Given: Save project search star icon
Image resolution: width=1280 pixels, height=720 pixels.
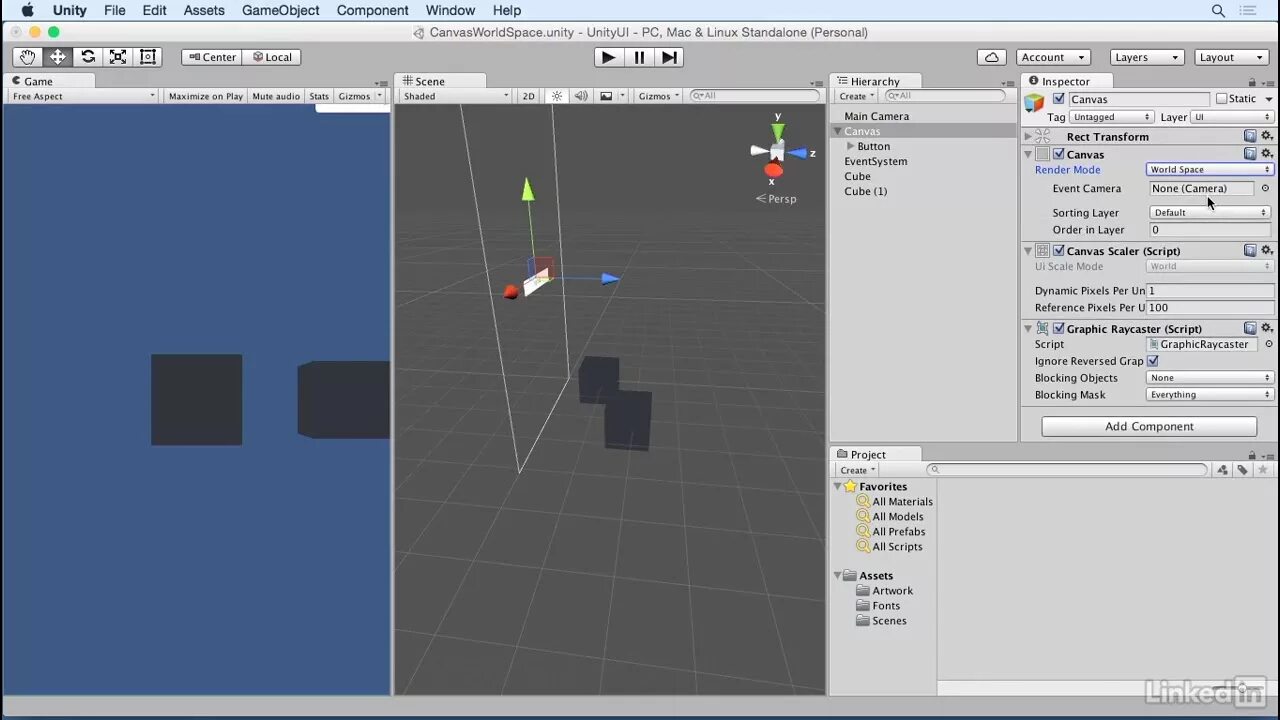Looking at the screenshot, I should (x=1263, y=470).
